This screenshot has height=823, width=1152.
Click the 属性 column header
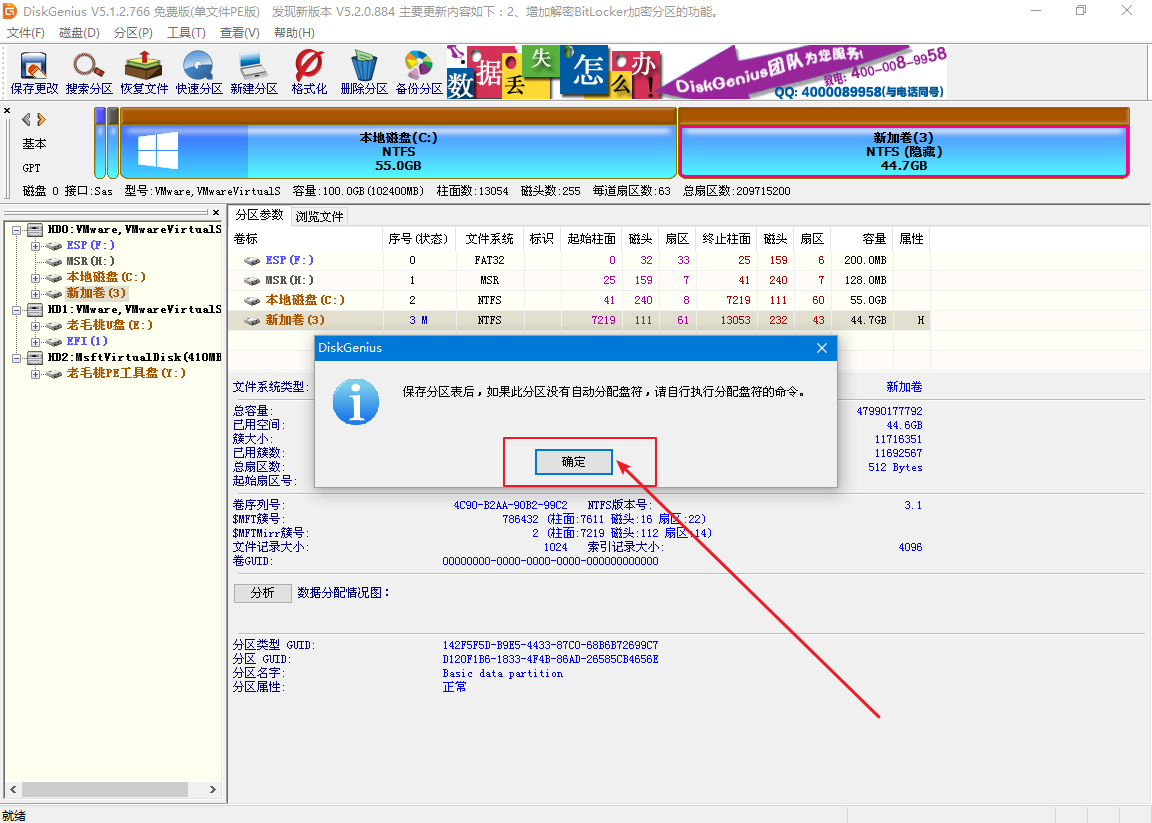click(911, 239)
